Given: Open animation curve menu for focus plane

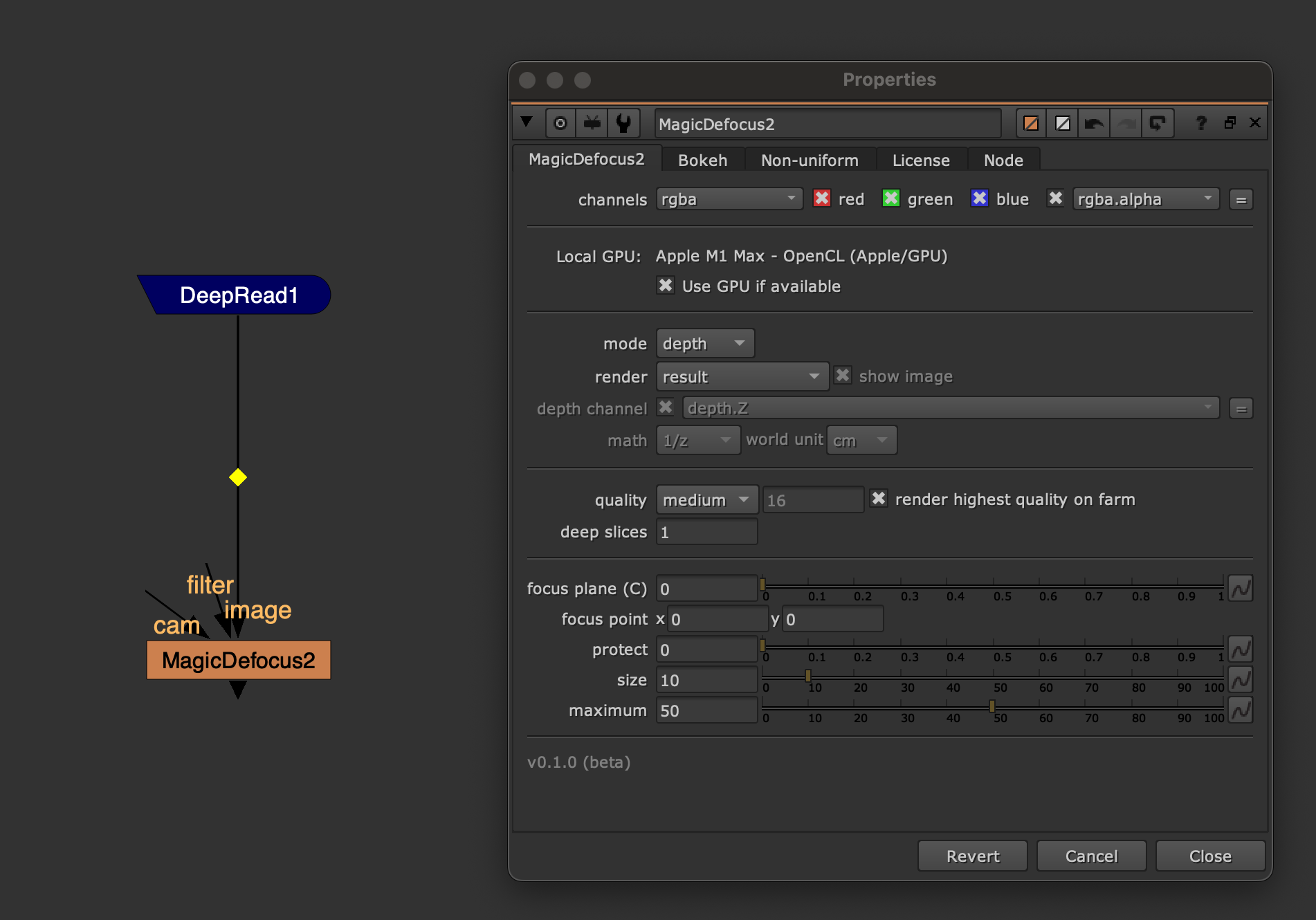Looking at the screenshot, I should (x=1241, y=589).
